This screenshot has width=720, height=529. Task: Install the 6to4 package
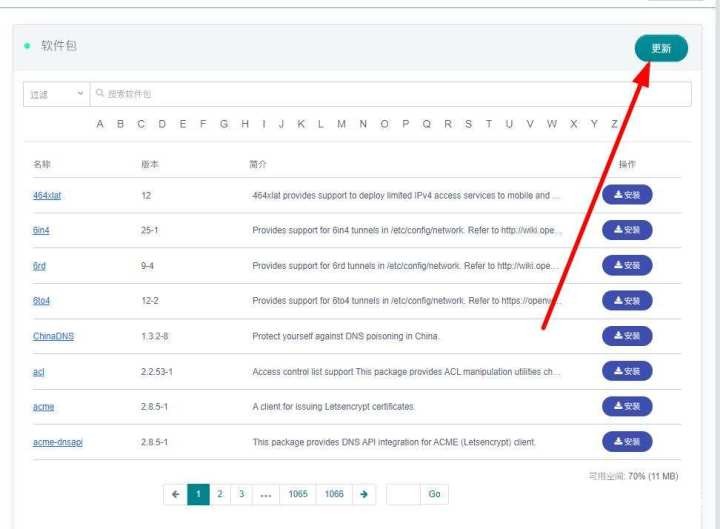pos(627,300)
